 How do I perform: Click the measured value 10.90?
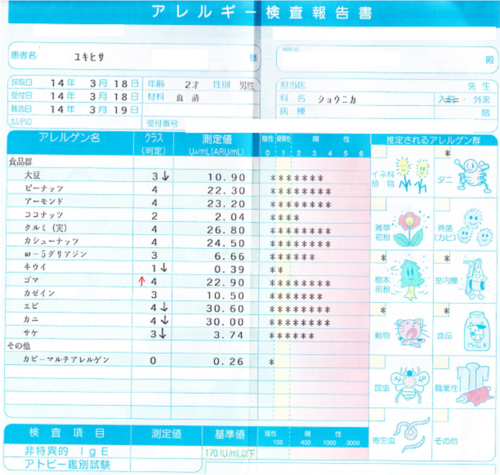pos(227,177)
